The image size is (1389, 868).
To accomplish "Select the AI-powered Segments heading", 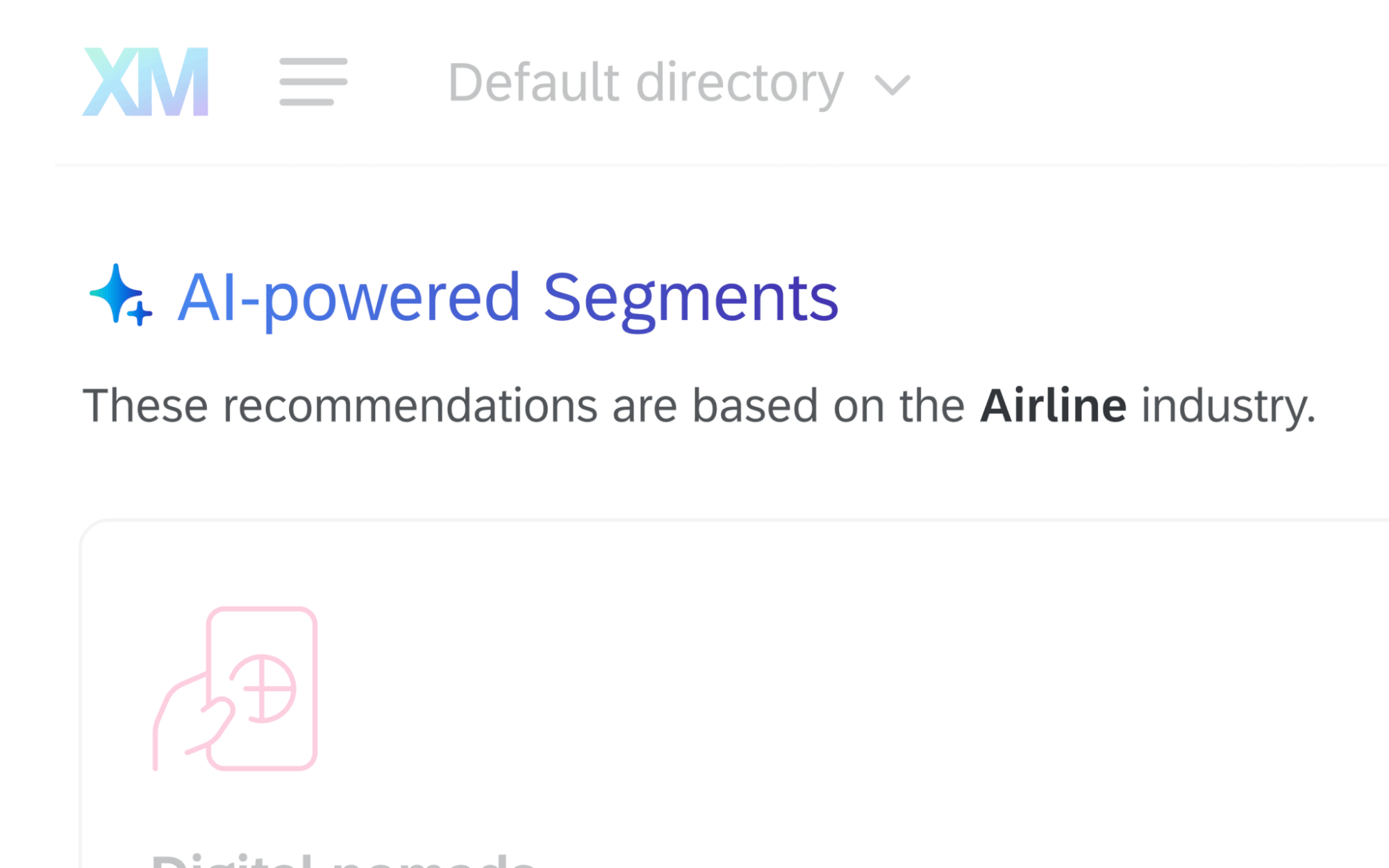I will point(507,297).
